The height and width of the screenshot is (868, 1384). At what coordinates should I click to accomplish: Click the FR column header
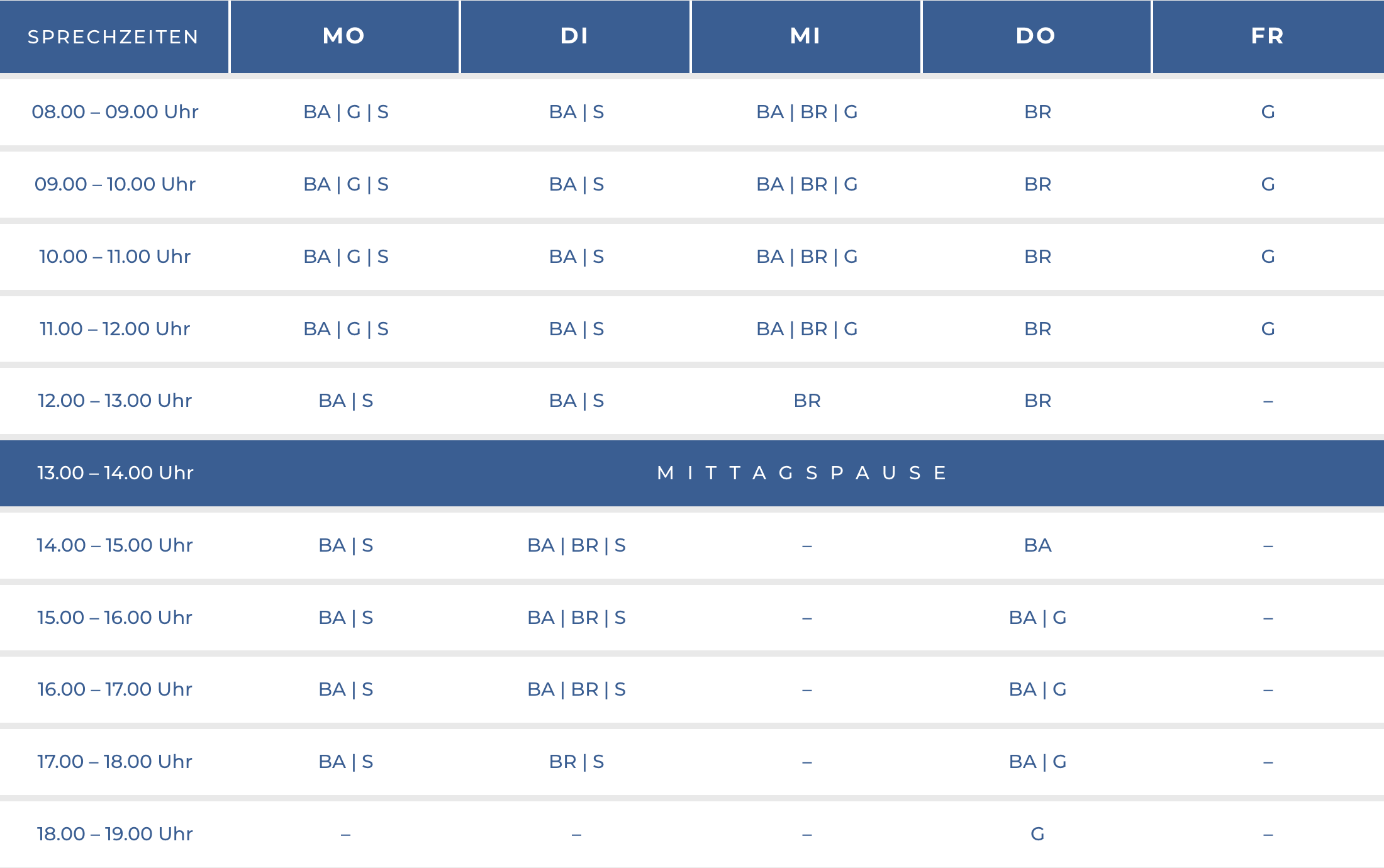click(1268, 36)
